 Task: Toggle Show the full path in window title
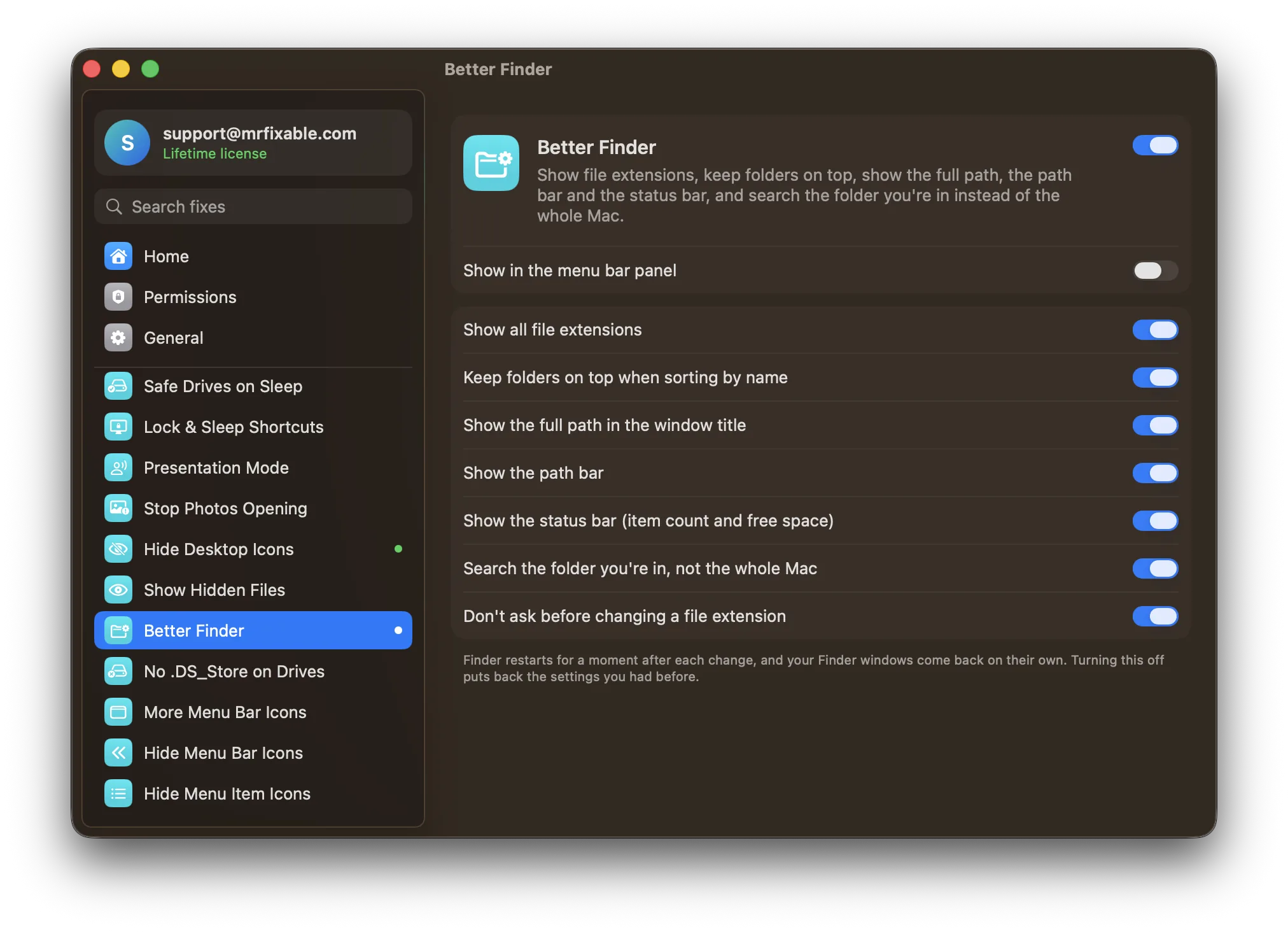pos(1155,425)
